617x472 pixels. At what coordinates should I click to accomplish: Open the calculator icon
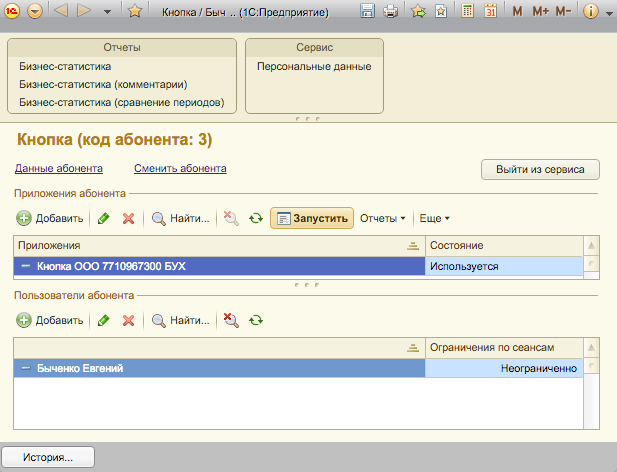tap(467, 11)
